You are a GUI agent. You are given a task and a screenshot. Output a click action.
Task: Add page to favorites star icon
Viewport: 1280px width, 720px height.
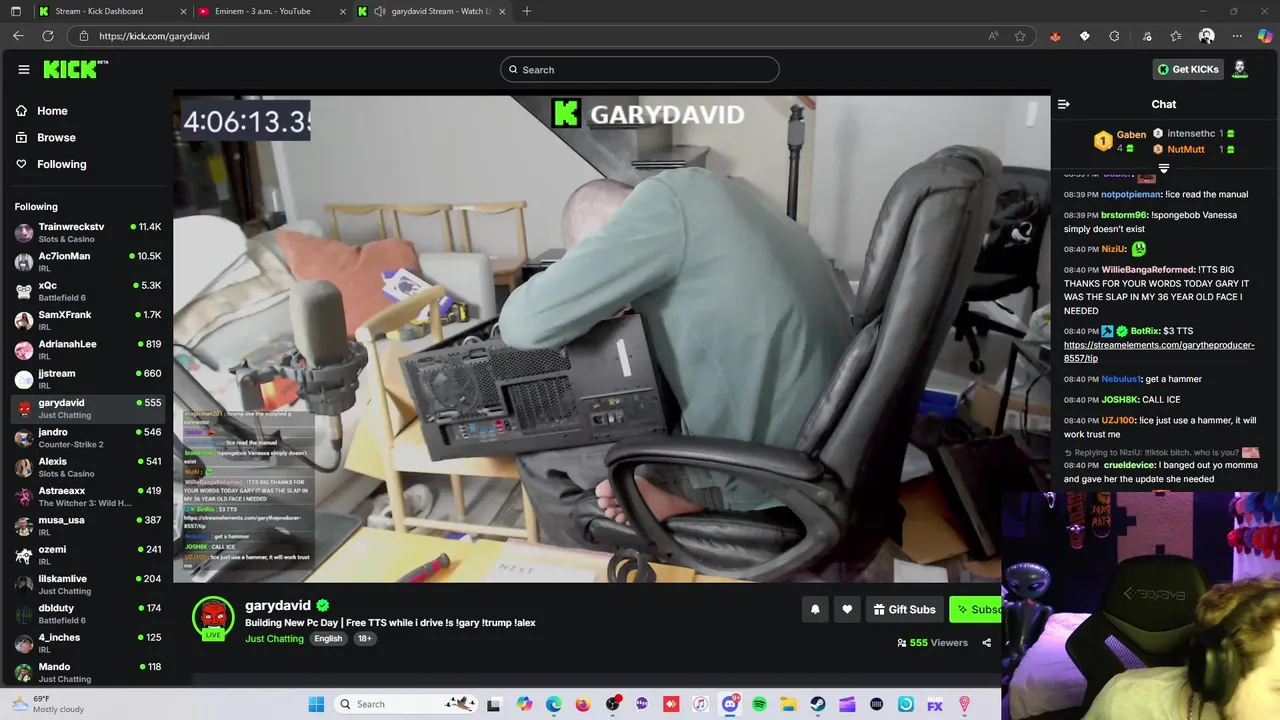pos(1020,36)
